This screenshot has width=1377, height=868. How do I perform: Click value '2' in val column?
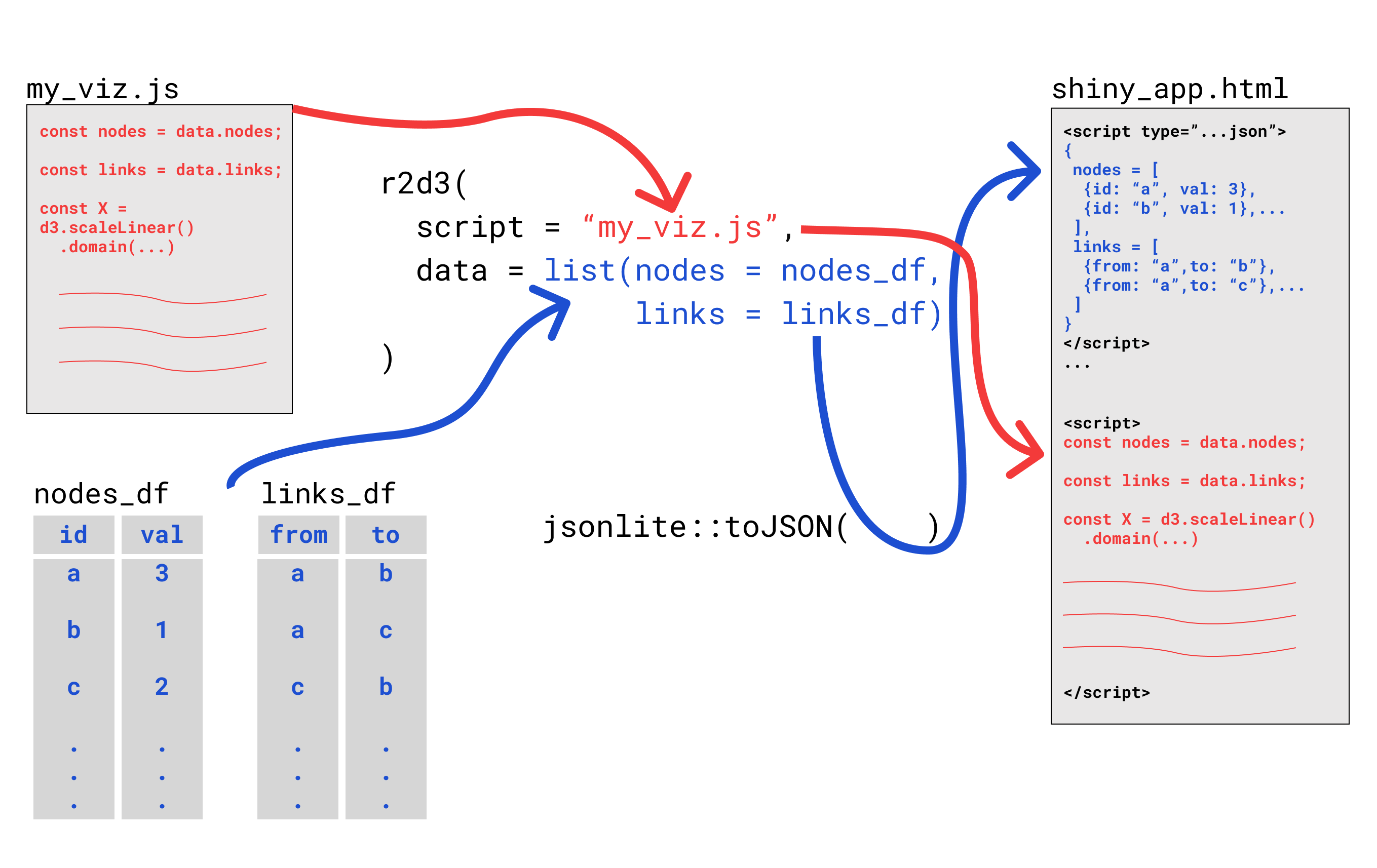162,687
